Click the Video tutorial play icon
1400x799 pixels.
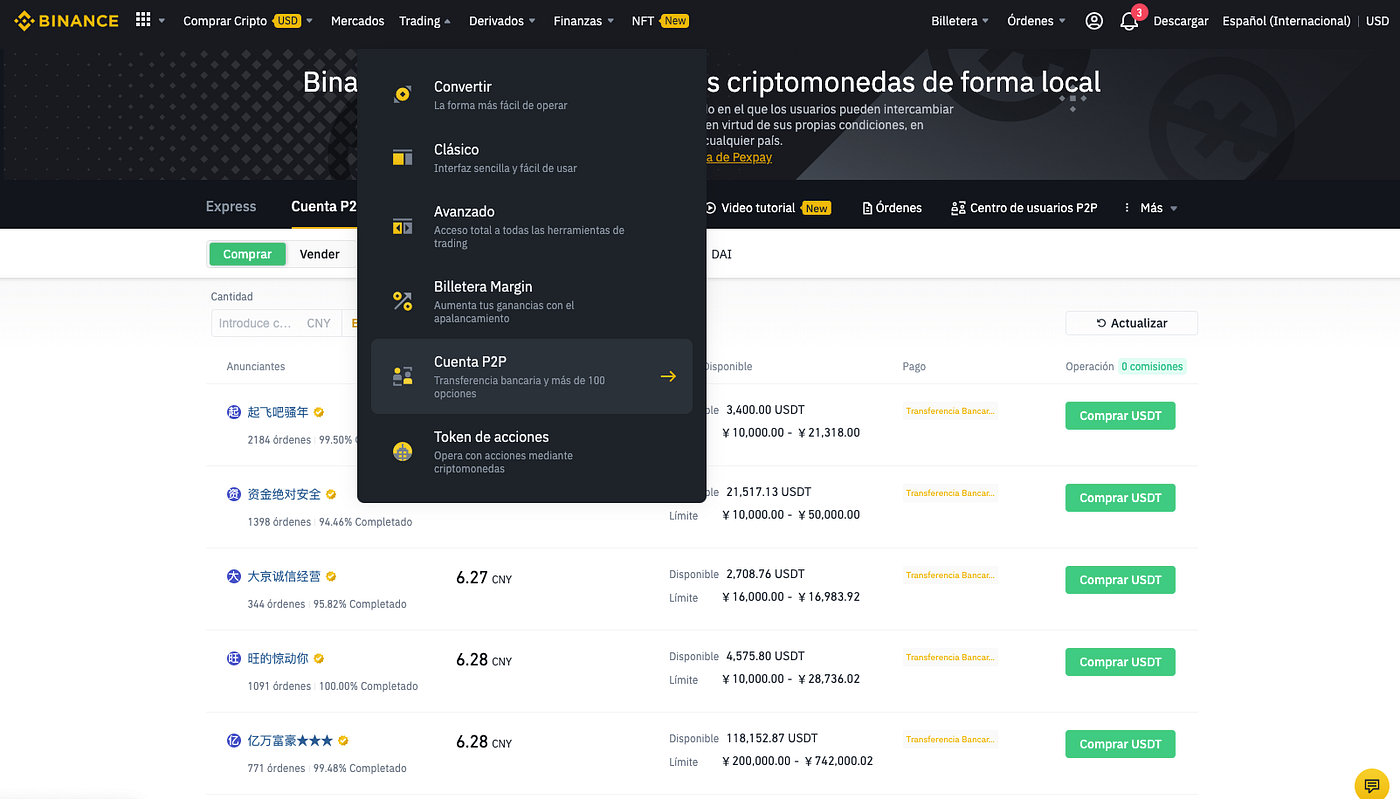(711, 208)
